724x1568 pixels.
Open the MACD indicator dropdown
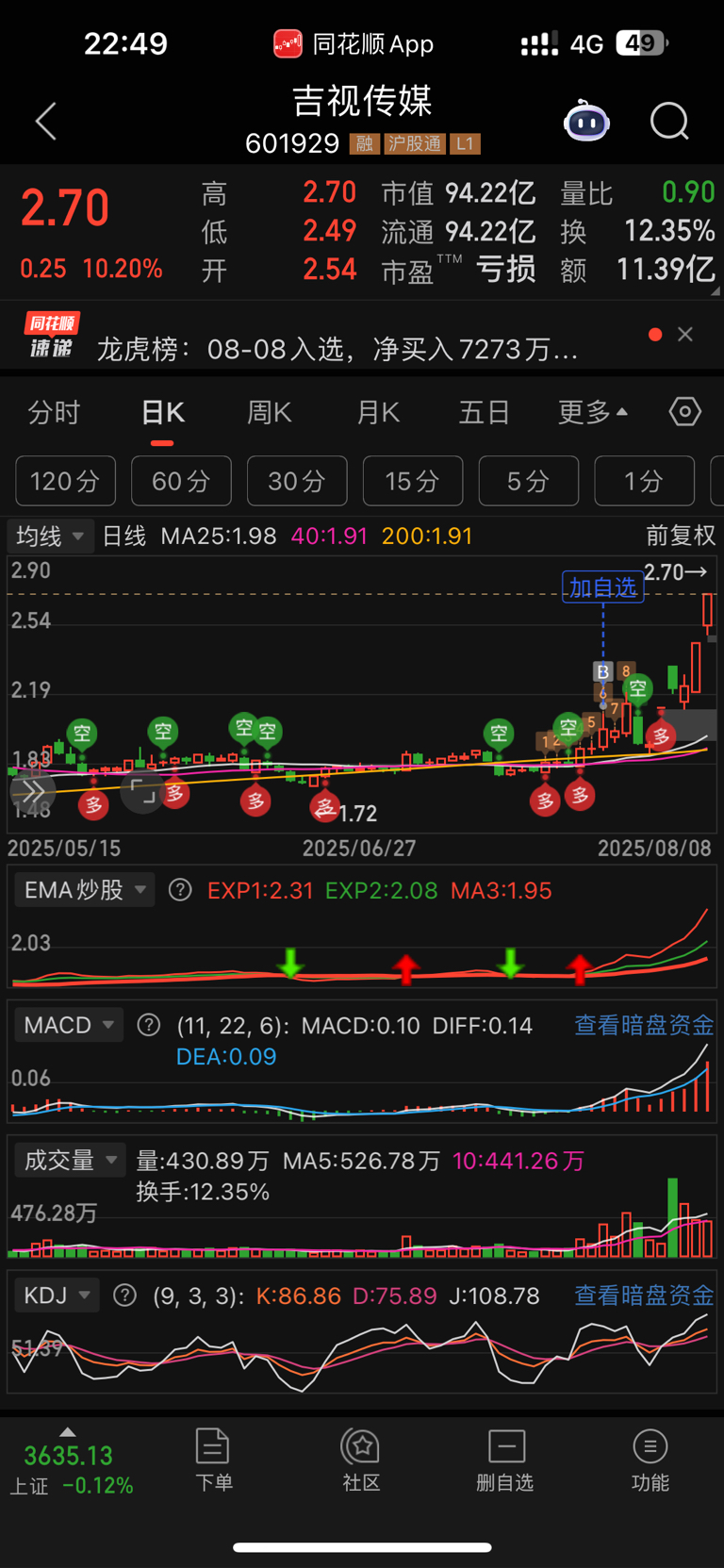click(x=69, y=1025)
